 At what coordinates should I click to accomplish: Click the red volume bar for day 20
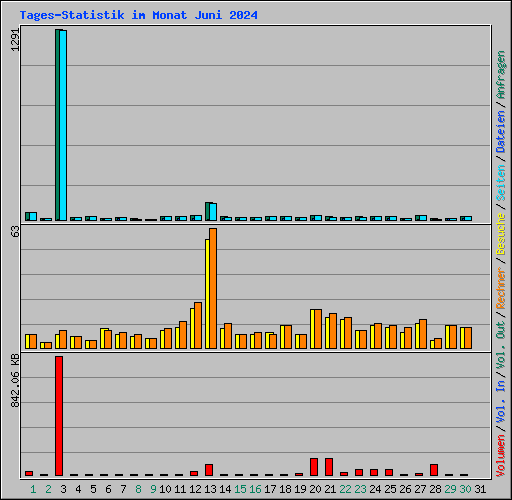(x=314, y=467)
